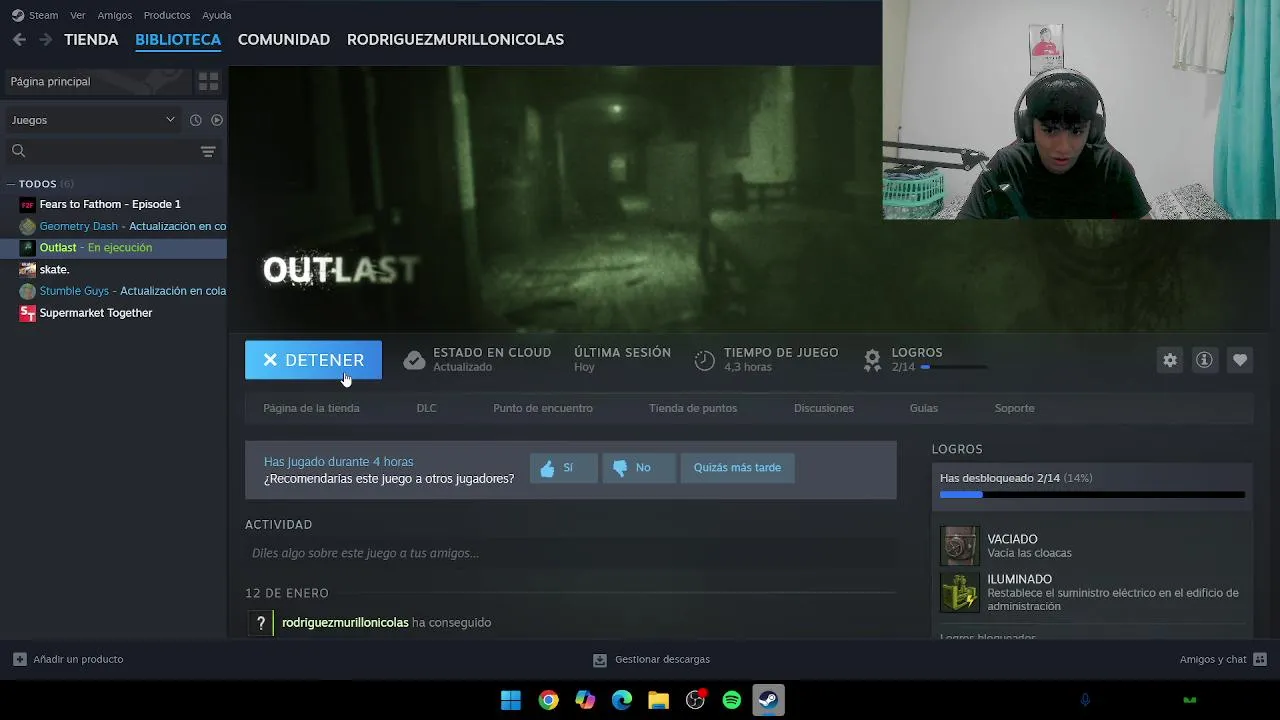
Task: Collapse the TODOS games category
Action: click(x=10, y=184)
